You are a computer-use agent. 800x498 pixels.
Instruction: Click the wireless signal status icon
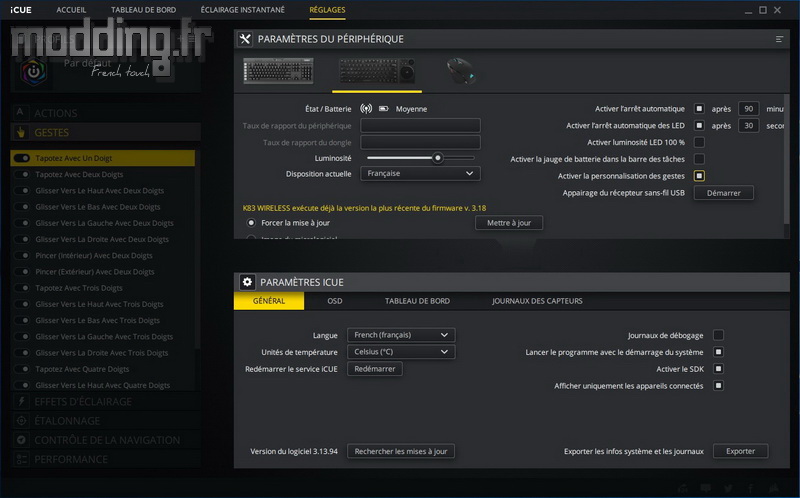pos(366,109)
